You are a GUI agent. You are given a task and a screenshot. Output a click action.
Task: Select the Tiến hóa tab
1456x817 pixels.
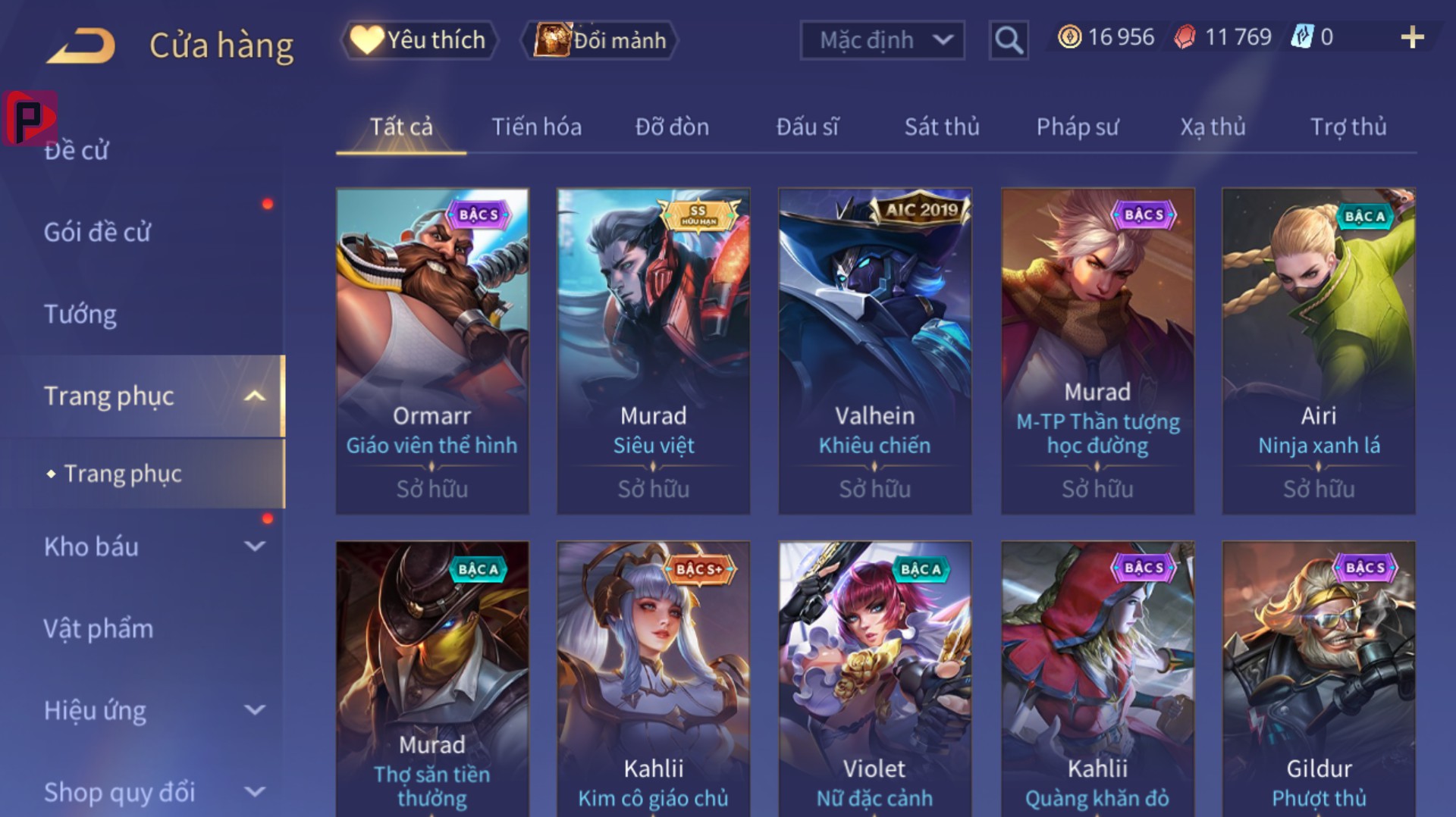[536, 127]
